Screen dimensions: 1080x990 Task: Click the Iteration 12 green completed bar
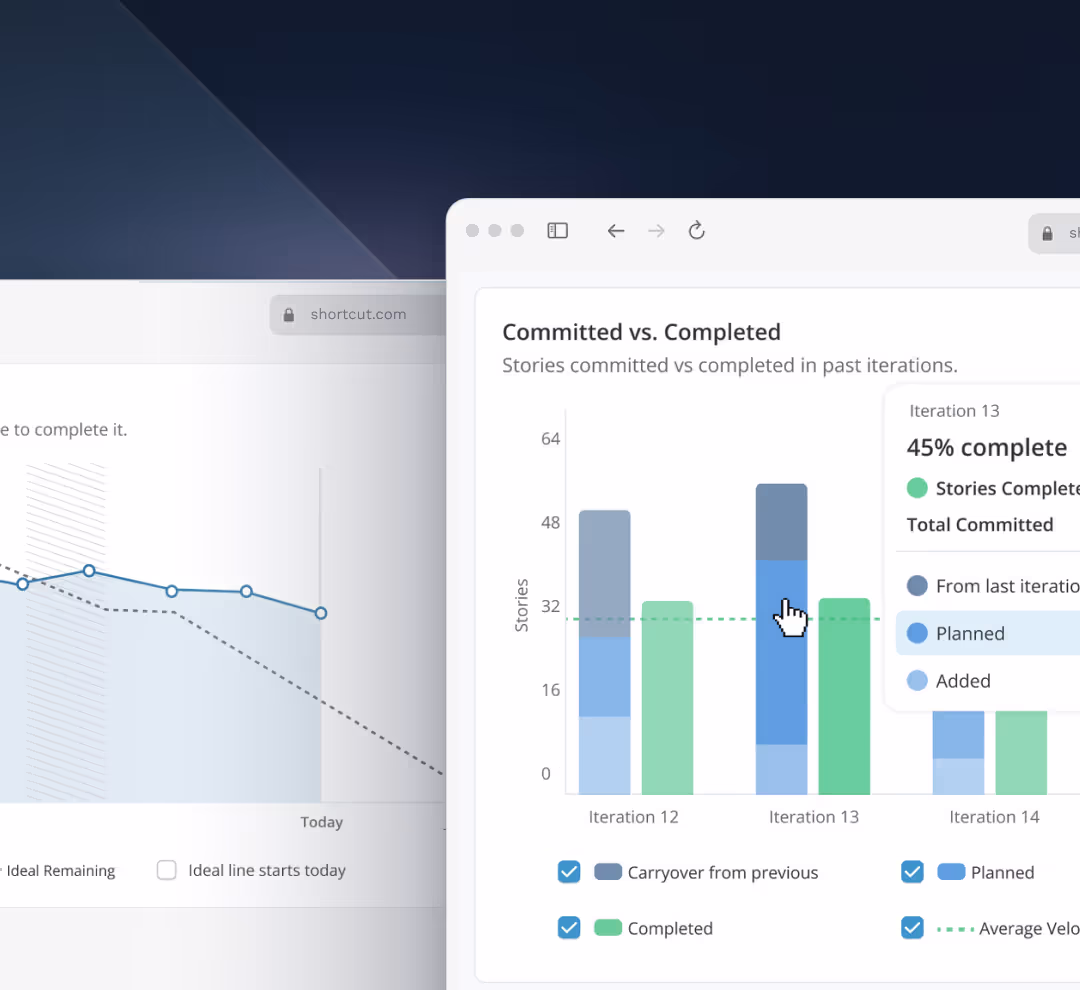point(667,697)
